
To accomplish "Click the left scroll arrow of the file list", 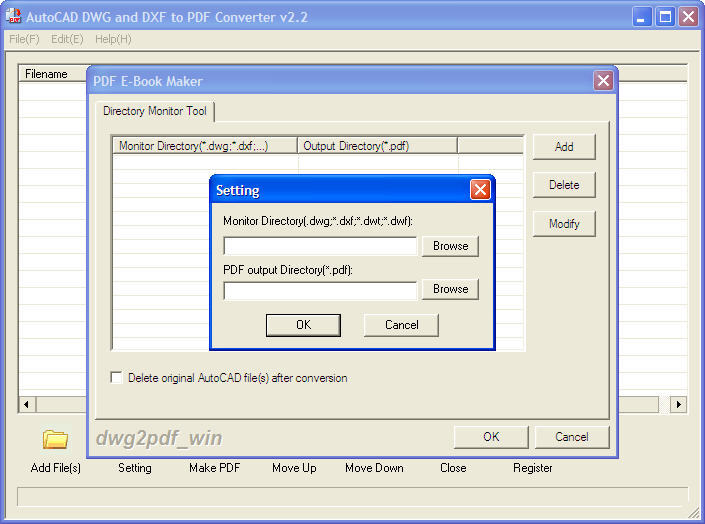I will 27,404.
